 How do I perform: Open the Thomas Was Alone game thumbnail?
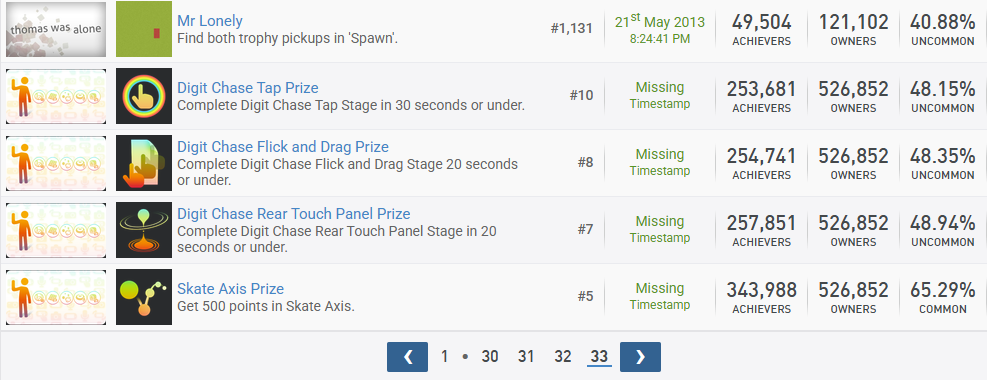(x=56, y=29)
